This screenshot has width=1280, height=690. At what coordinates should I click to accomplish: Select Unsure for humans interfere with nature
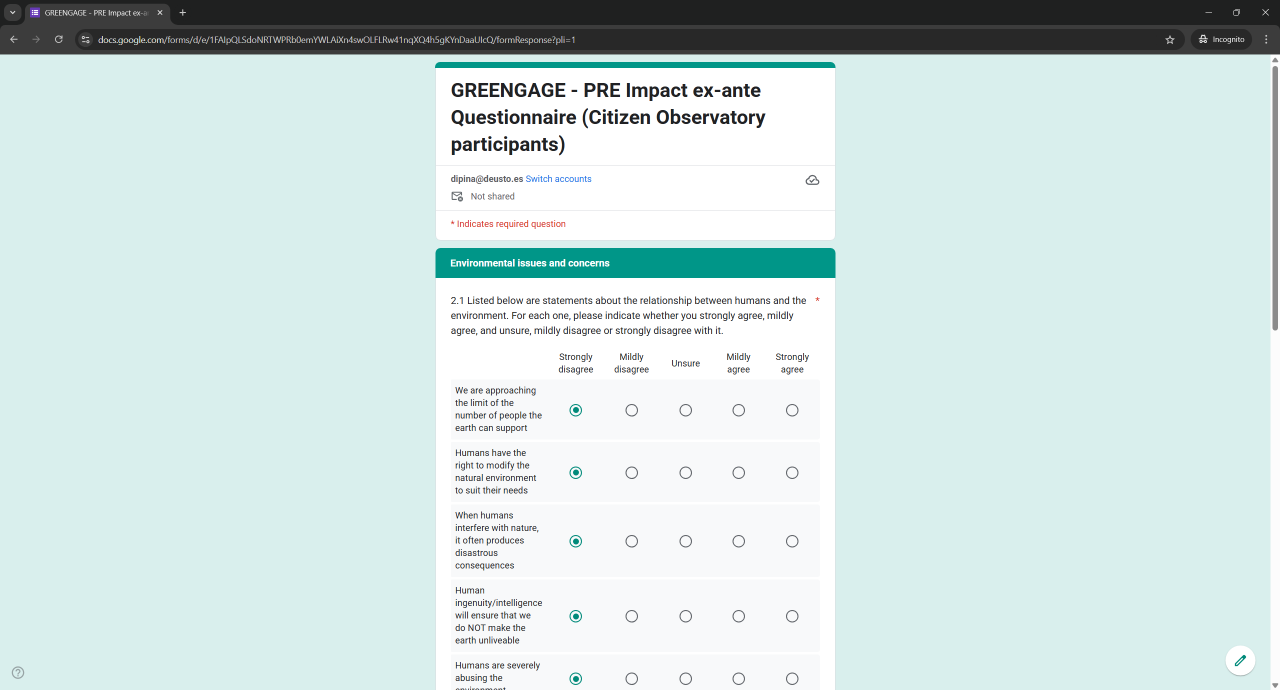(x=686, y=541)
